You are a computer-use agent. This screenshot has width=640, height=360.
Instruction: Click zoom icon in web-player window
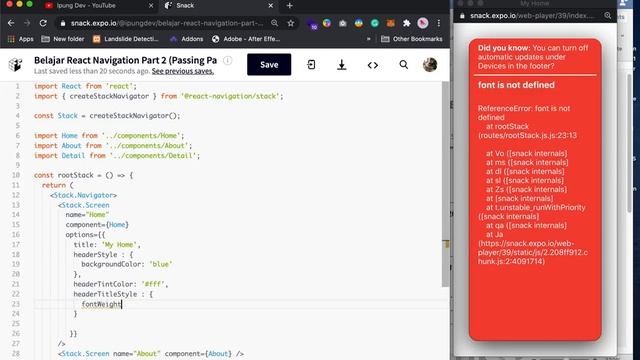608,16
